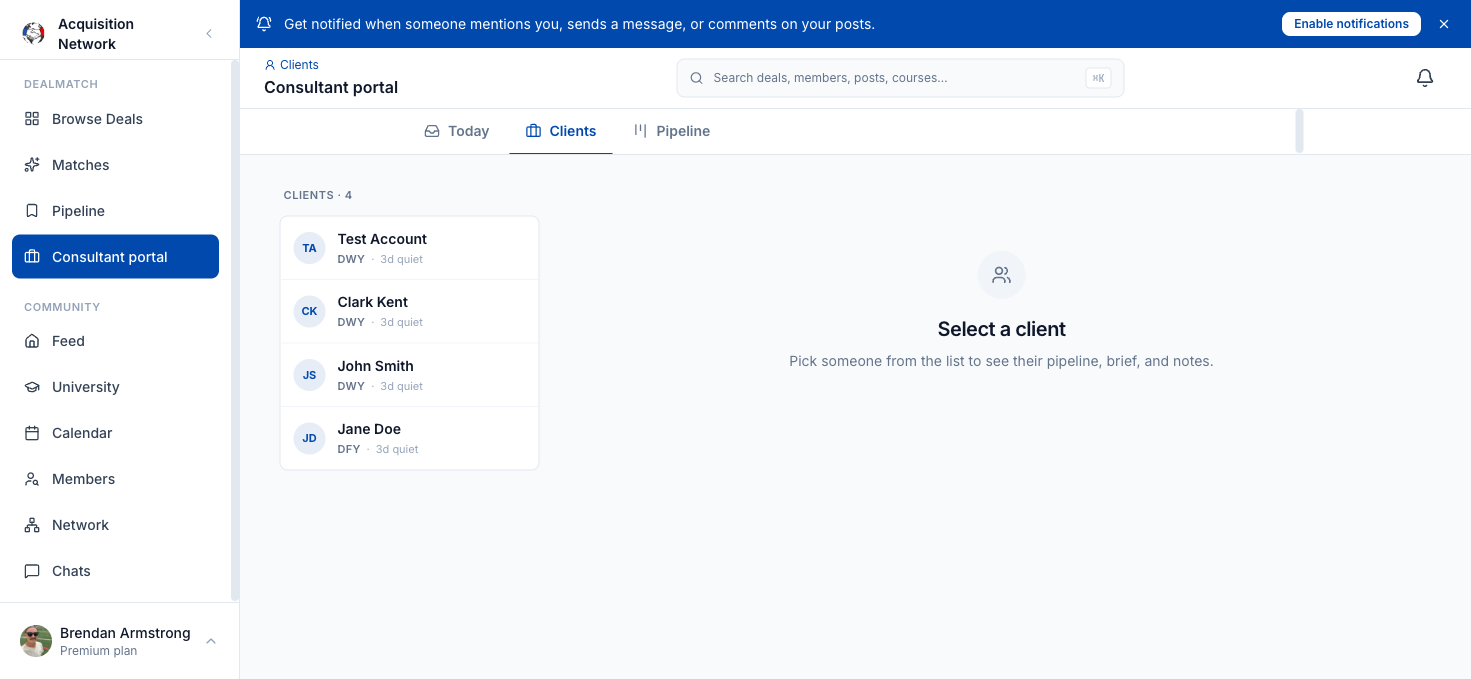Expand Brendan Armstrong account menu chevron

click(x=211, y=641)
